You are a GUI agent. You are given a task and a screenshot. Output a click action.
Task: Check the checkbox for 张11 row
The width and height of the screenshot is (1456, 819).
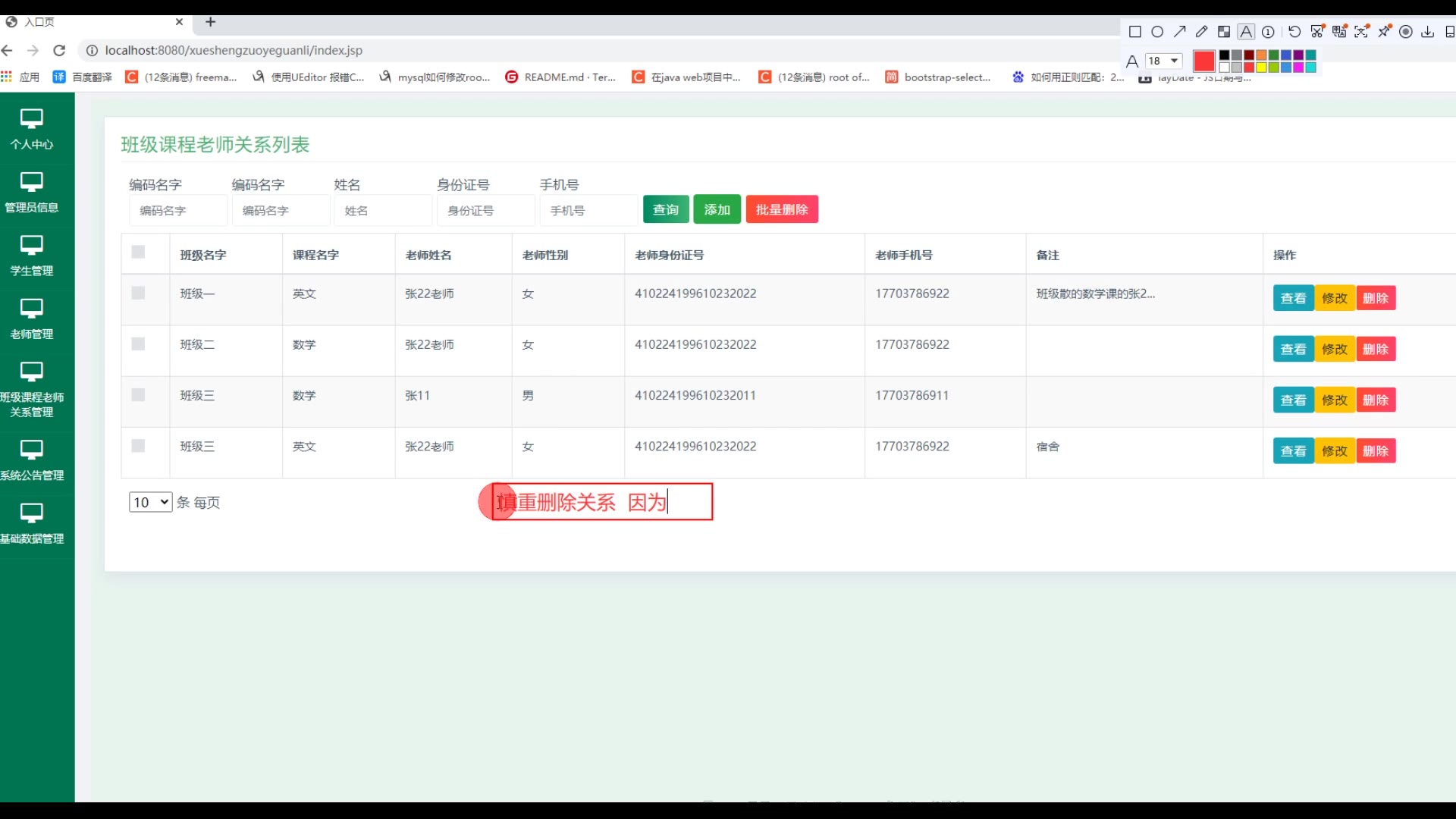pos(138,395)
